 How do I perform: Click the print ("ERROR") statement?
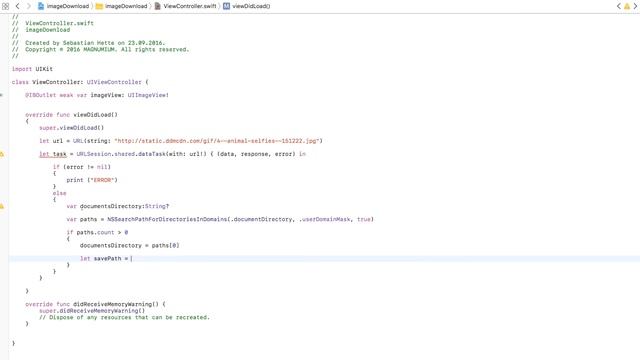(x=92, y=180)
